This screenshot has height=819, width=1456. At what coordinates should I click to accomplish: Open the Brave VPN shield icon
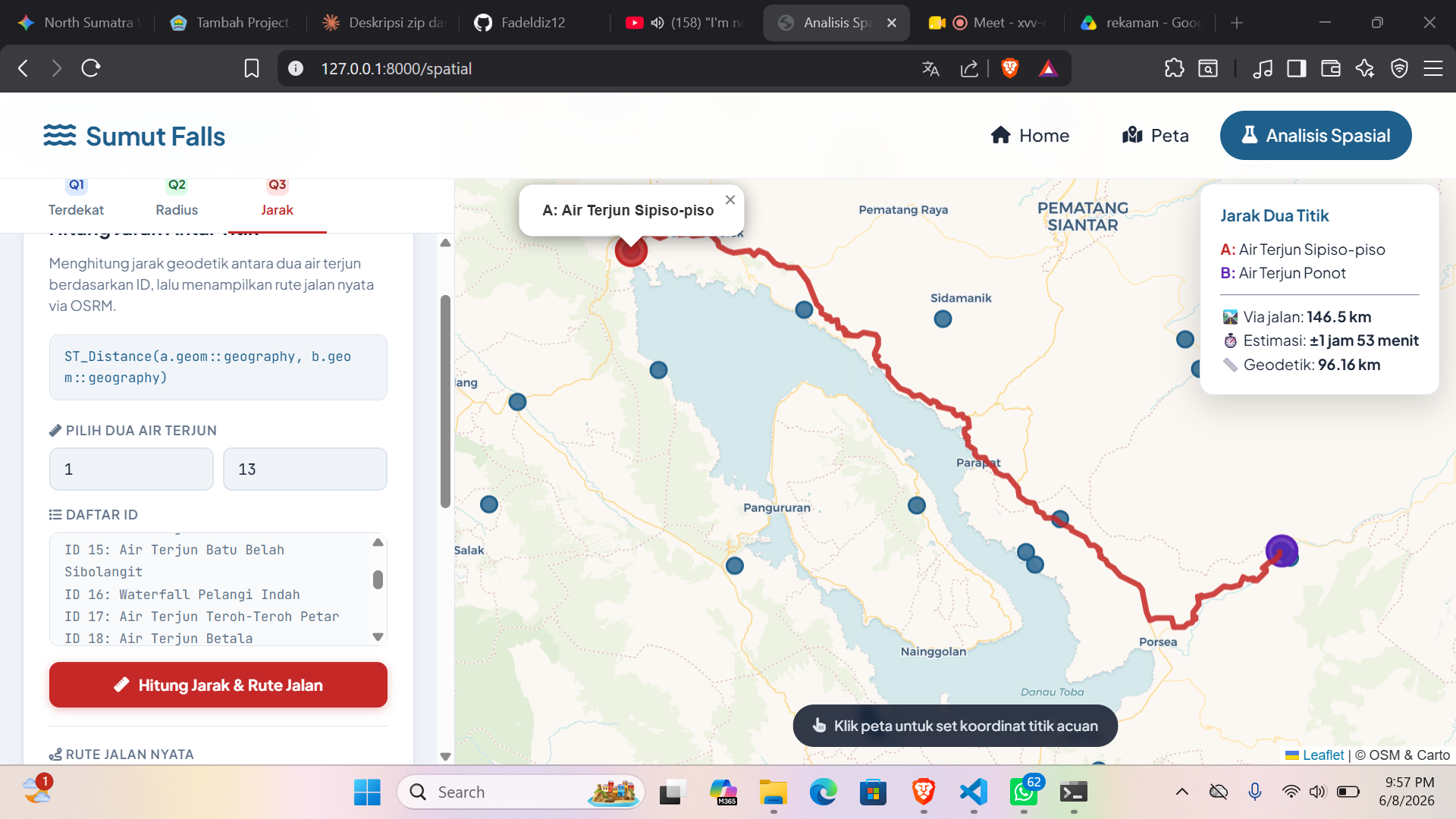tap(1399, 68)
